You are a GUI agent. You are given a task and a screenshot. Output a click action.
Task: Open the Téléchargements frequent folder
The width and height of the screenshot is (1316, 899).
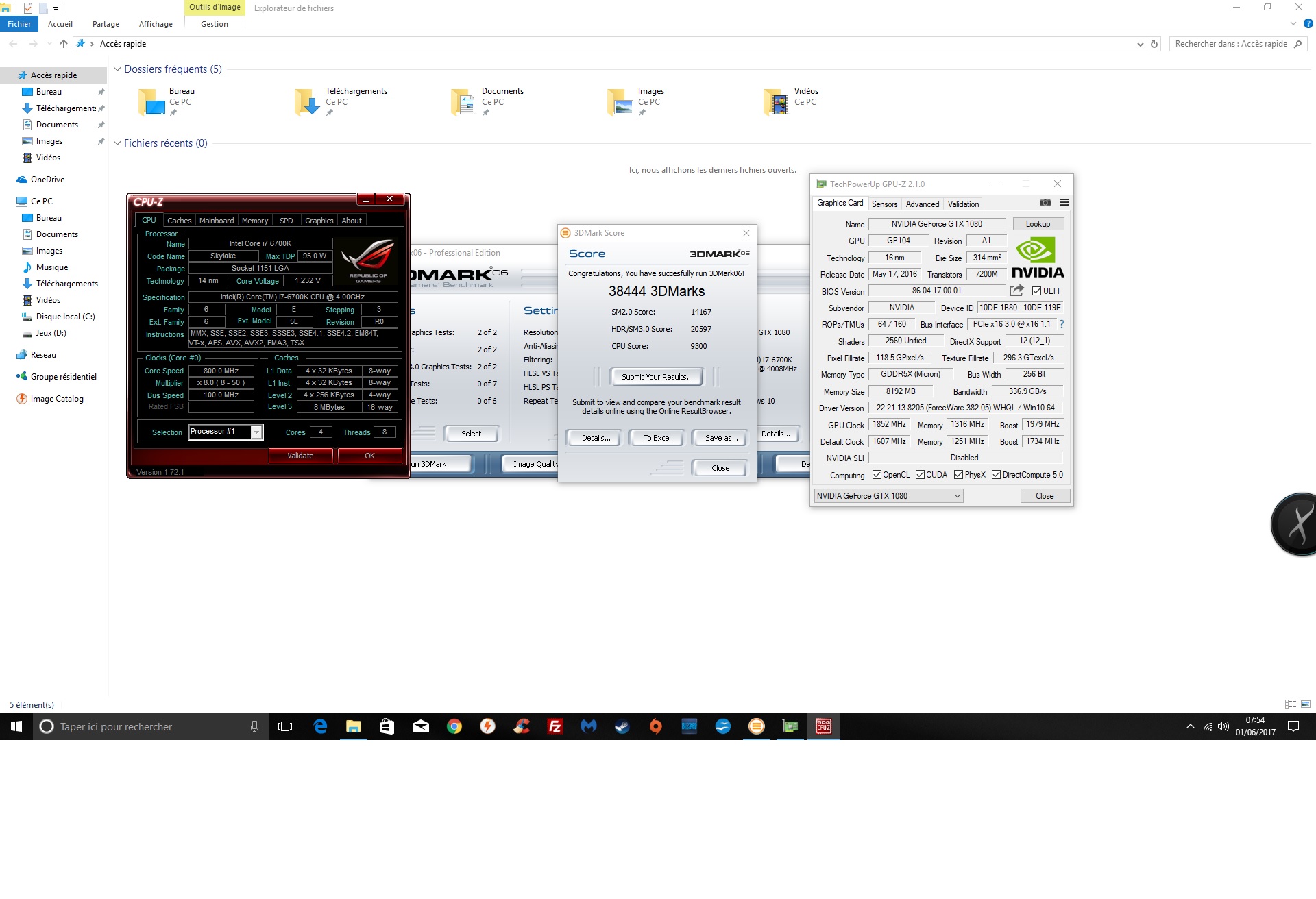click(x=341, y=101)
